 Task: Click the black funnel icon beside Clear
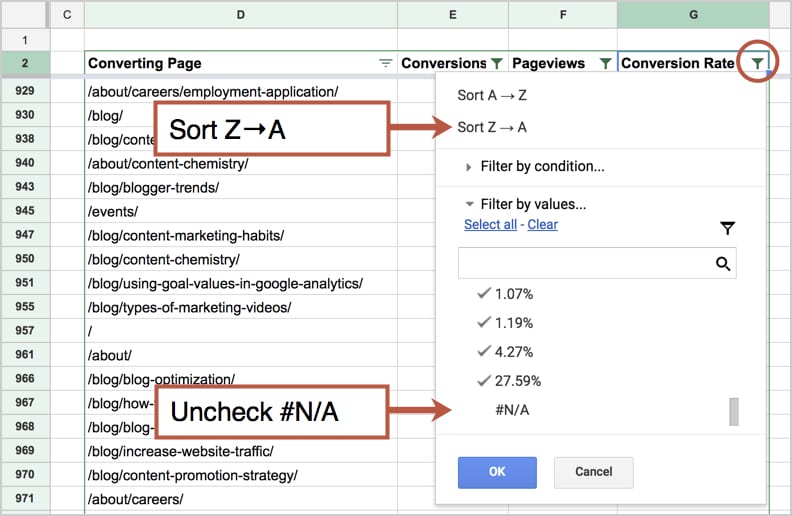pos(727,228)
